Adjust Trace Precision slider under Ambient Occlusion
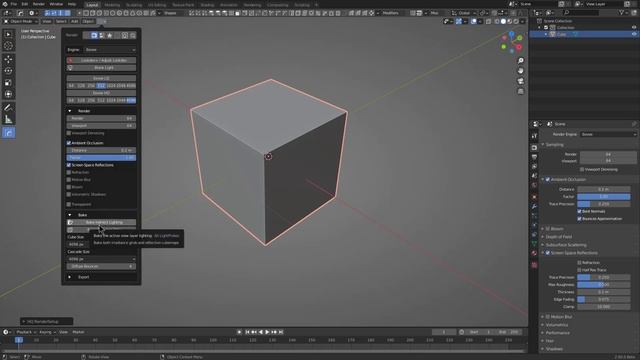Image resolution: width=640 pixels, height=360 pixels. point(604,204)
